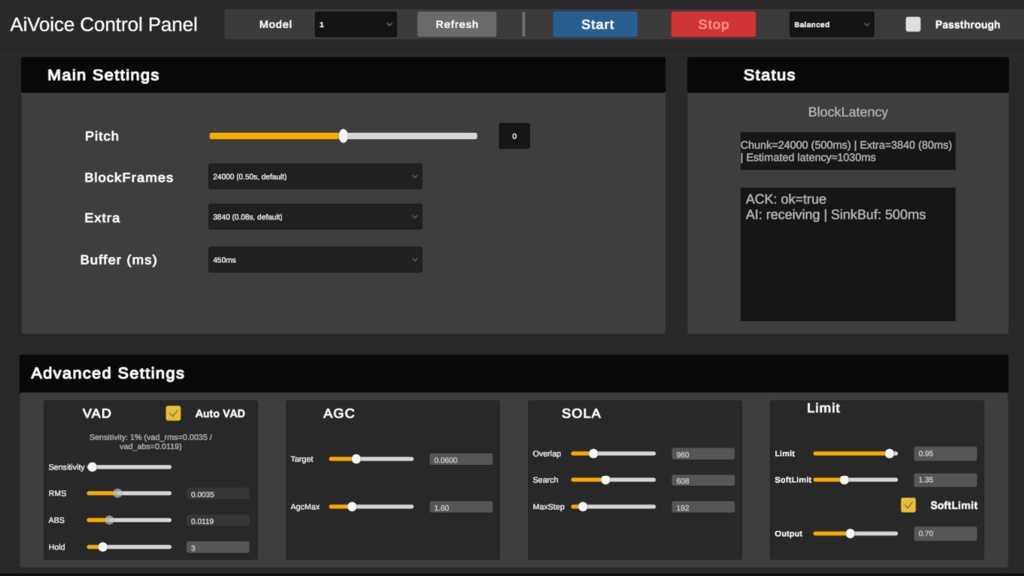Toggle the Auto VAD checkbox
The image size is (1024, 576).
pos(173,412)
